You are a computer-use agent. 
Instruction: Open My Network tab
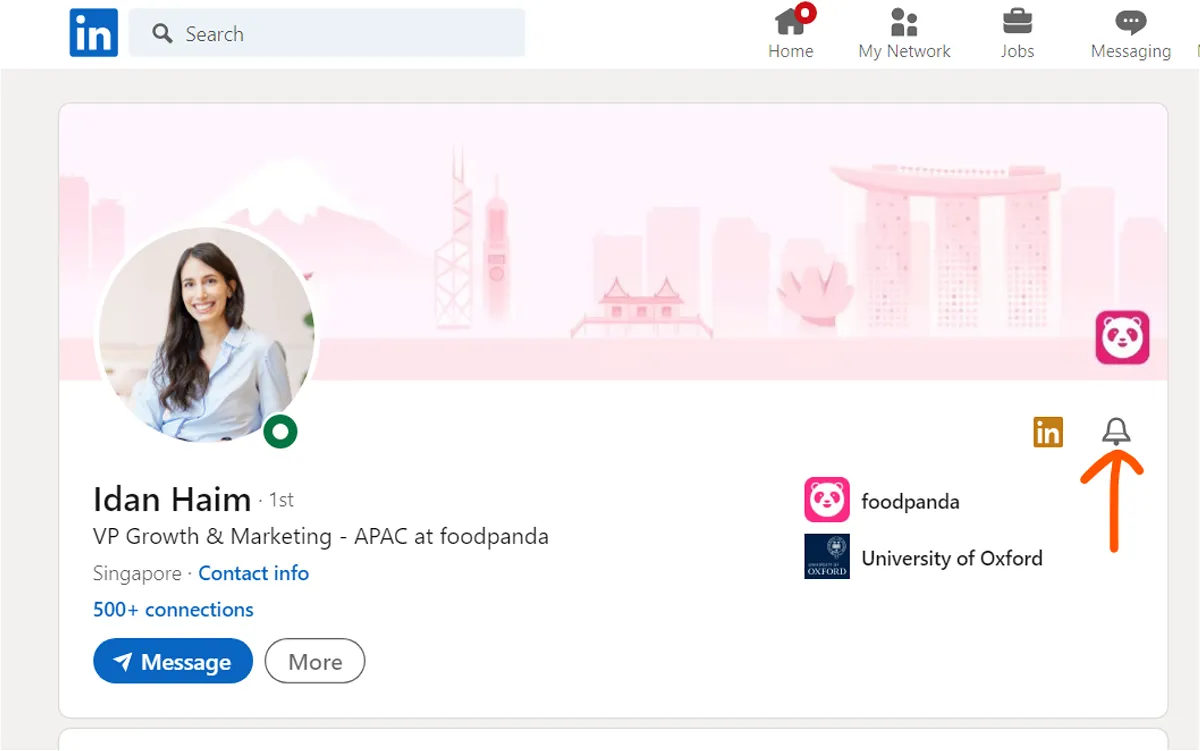coord(904,33)
